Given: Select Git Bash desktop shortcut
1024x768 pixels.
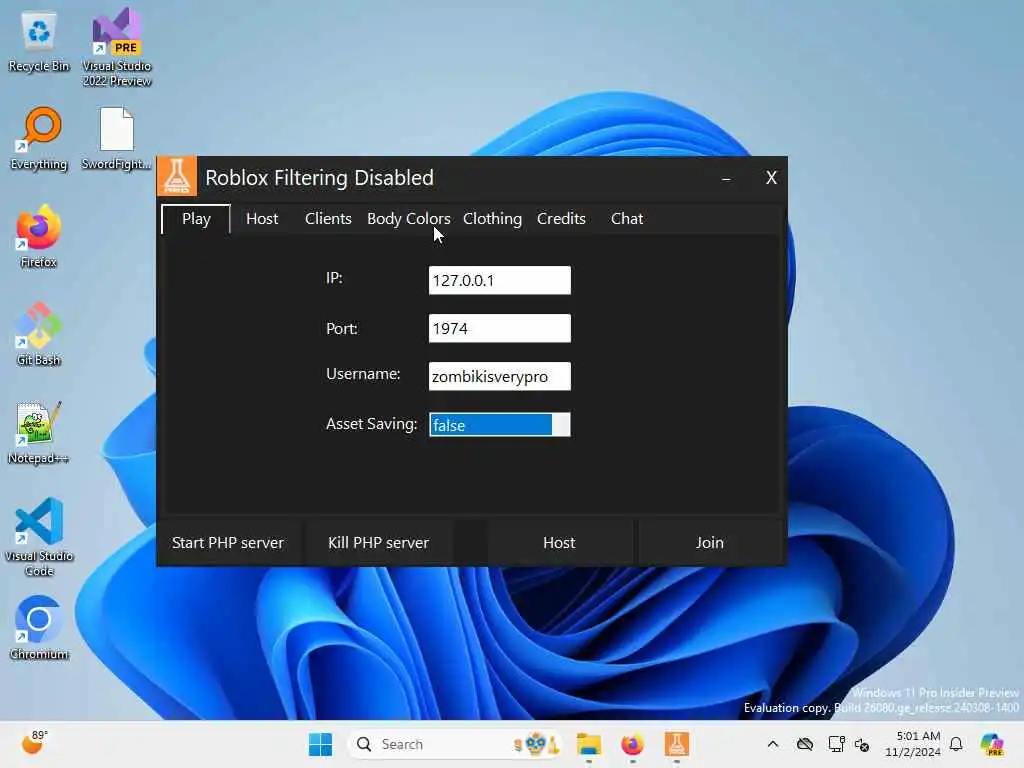Looking at the screenshot, I should click(x=39, y=334).
